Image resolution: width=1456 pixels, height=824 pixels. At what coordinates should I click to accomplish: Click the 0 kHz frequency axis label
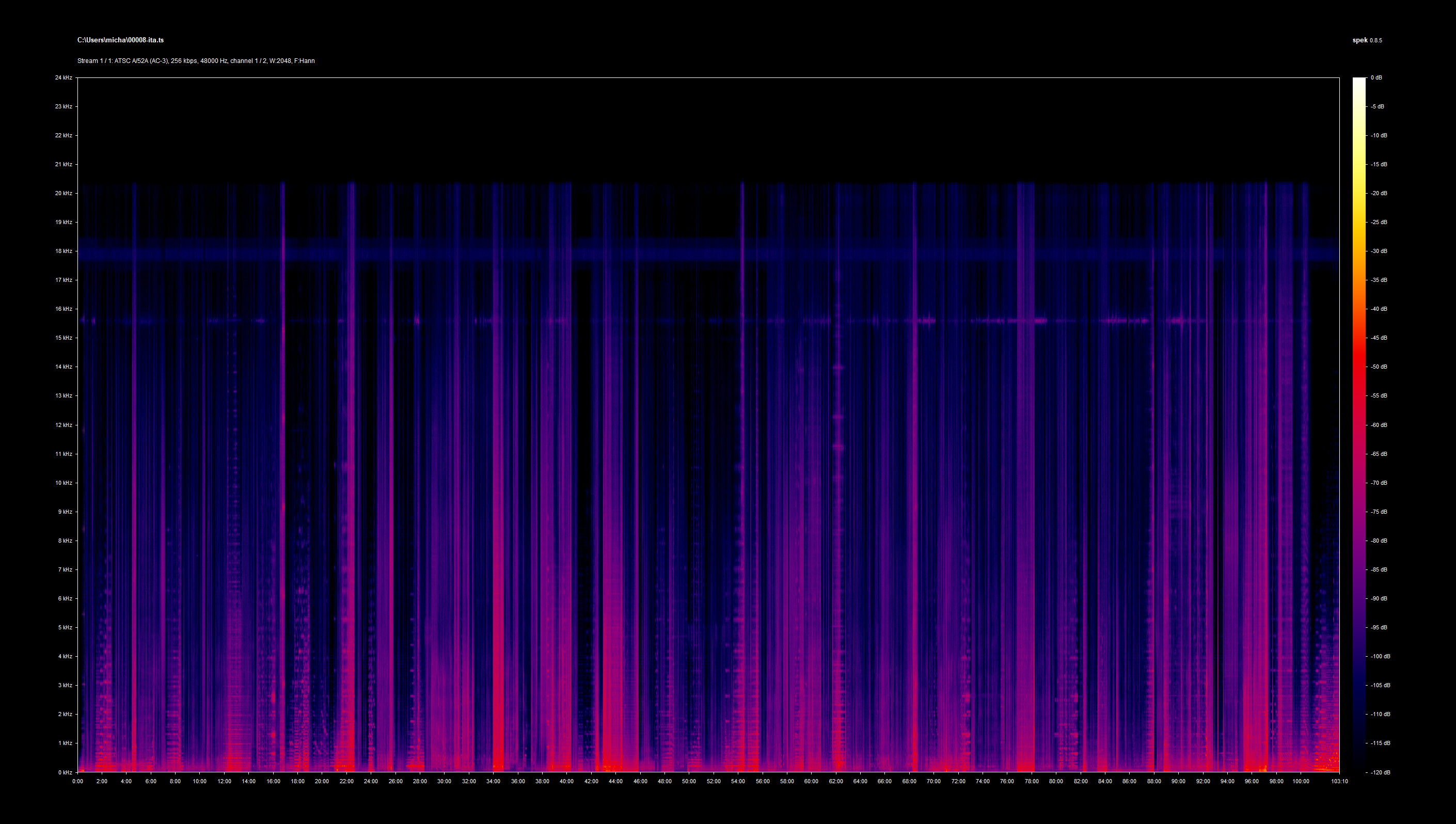click(65, 772)
